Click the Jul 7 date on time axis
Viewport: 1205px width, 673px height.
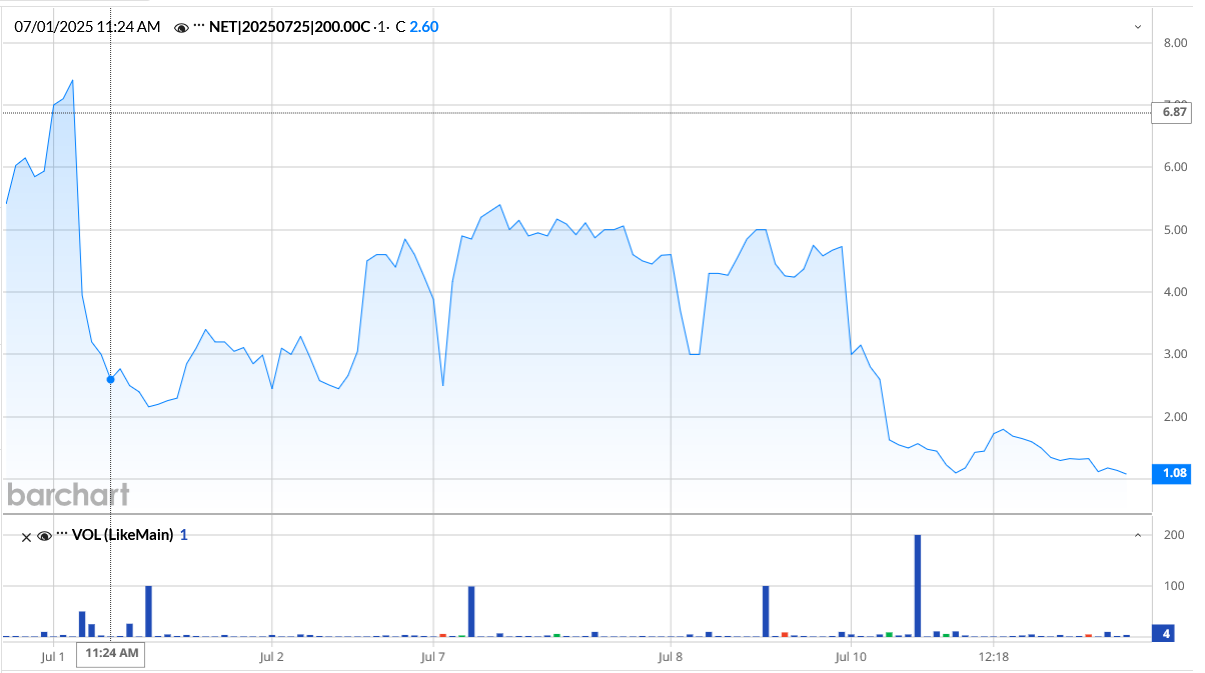(433, 657)
